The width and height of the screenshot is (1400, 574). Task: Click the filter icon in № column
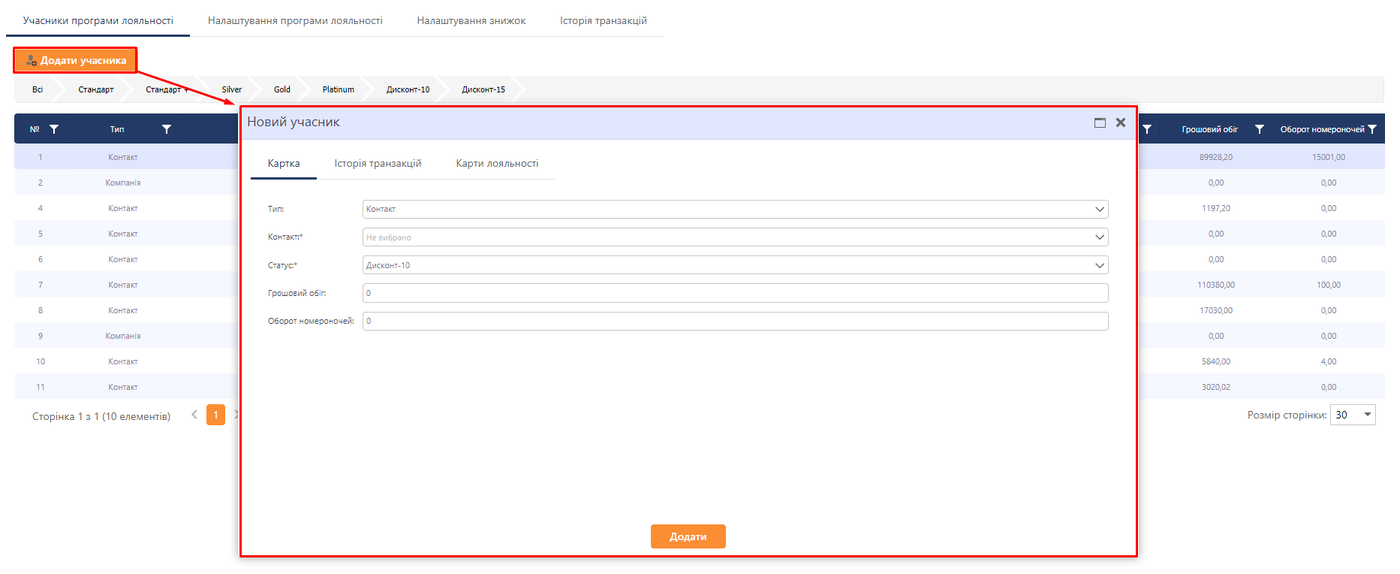[x=54, y=129]
